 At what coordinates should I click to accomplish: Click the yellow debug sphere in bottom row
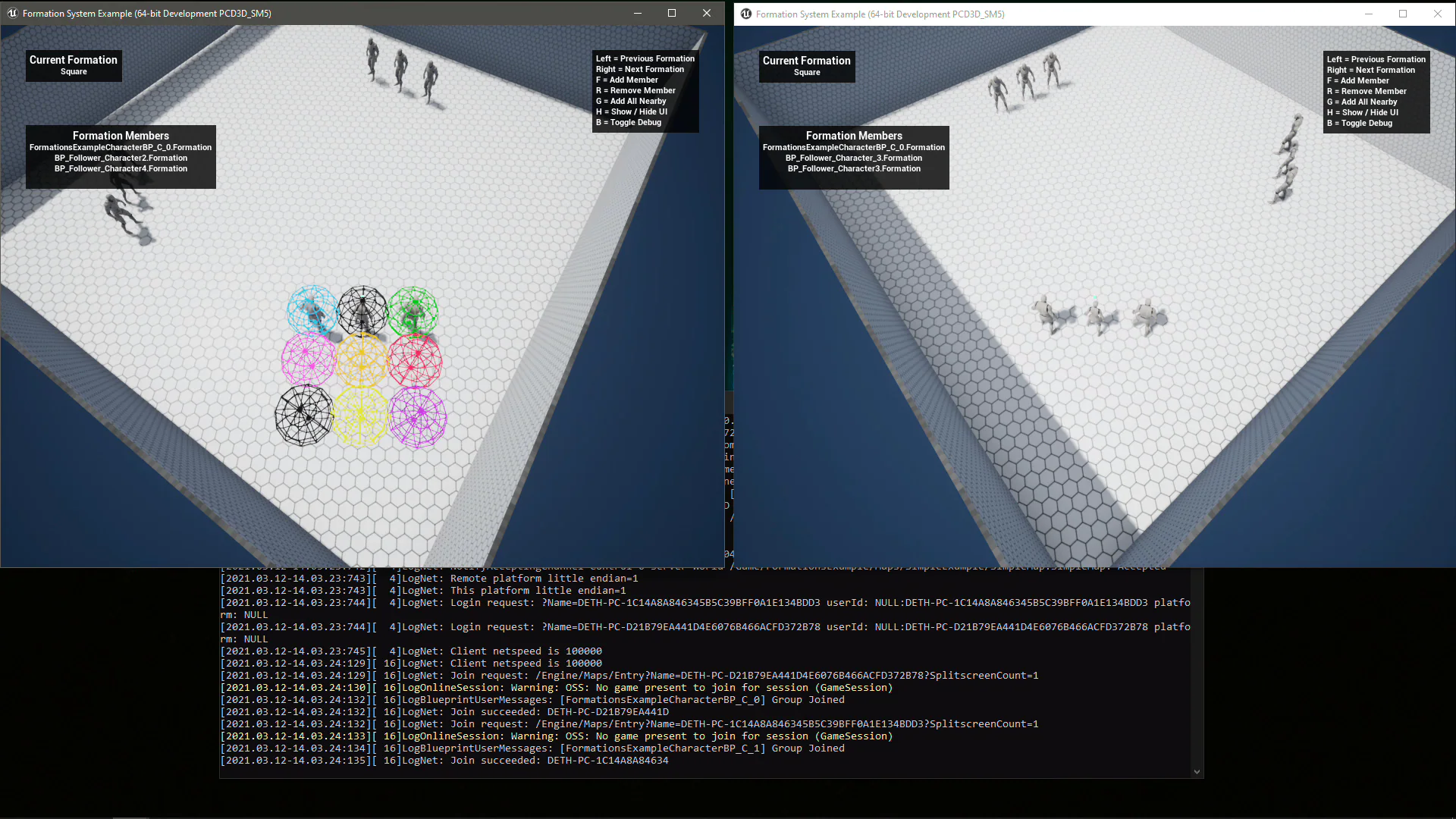pos(361,416)
